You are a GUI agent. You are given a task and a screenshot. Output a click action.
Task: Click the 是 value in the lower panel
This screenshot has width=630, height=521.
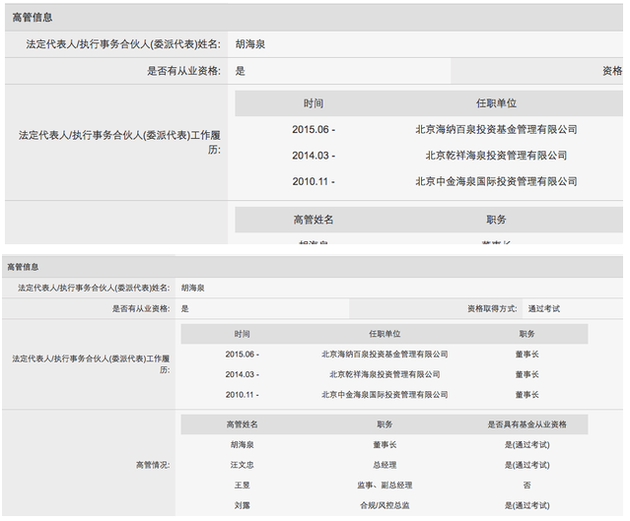tap(185, 309)
